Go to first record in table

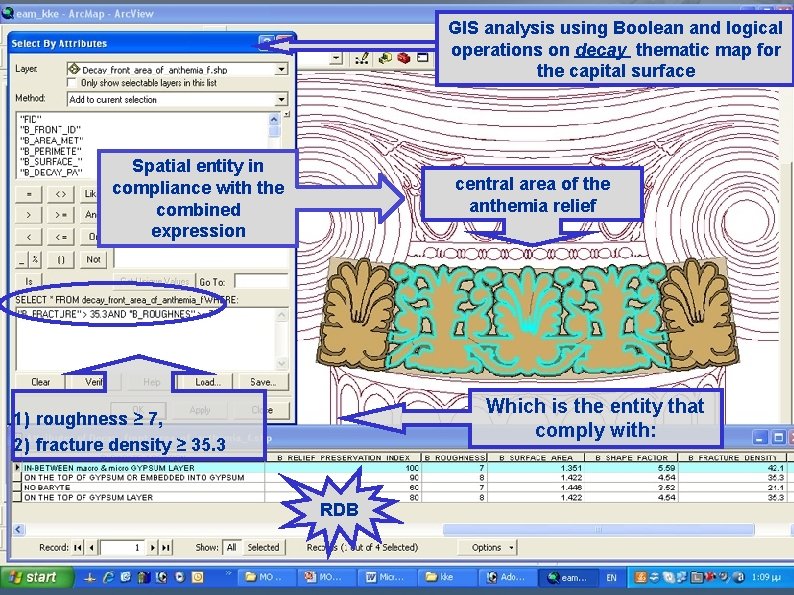click(77, 547)
